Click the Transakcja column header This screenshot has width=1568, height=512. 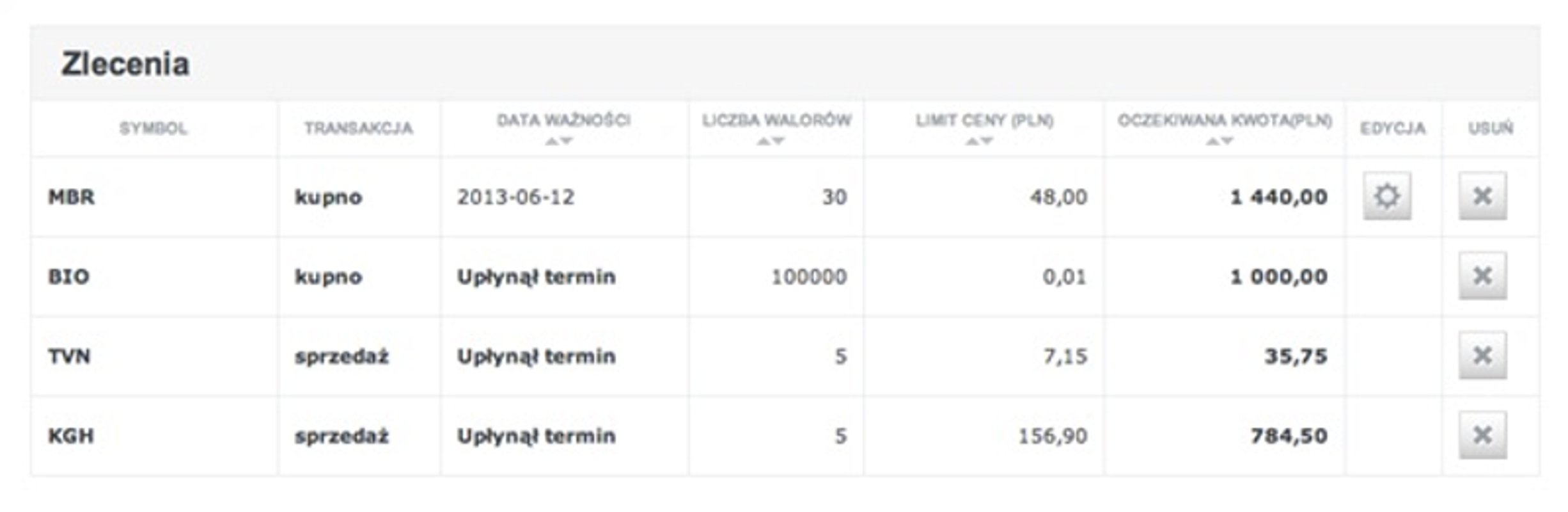click(x=358, y=128)
